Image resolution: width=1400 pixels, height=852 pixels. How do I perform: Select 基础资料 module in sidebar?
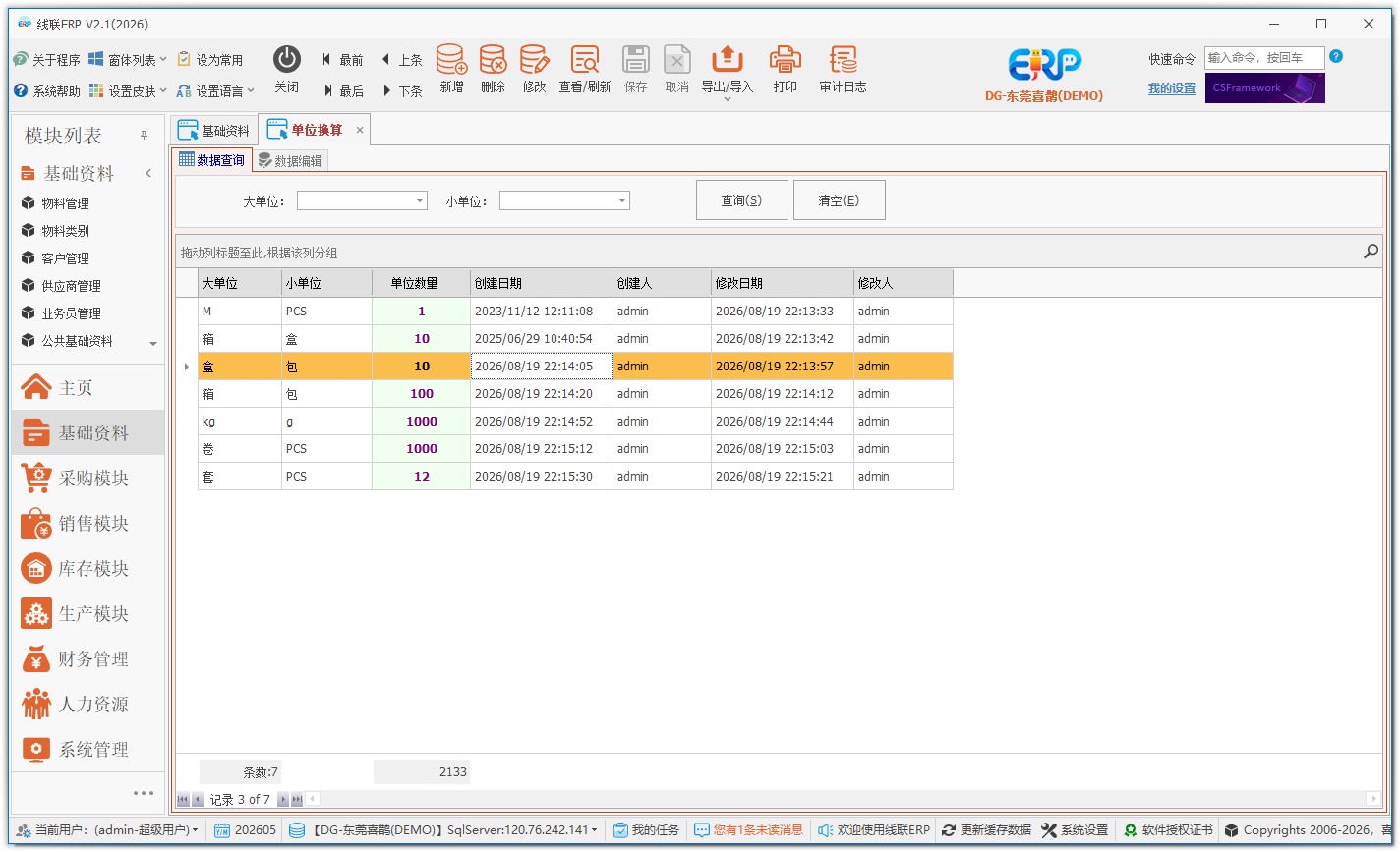coord(87,433)
